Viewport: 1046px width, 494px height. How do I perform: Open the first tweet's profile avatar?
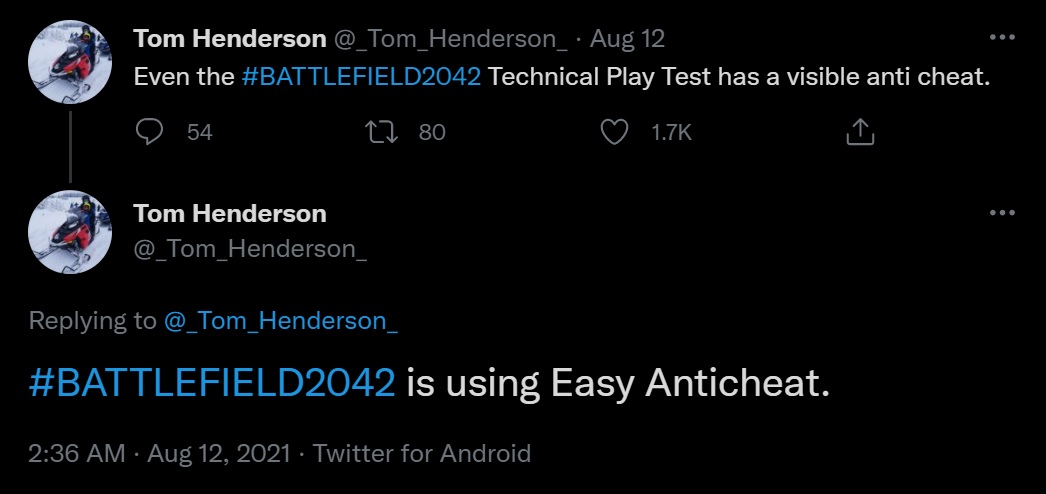[70, 60]
